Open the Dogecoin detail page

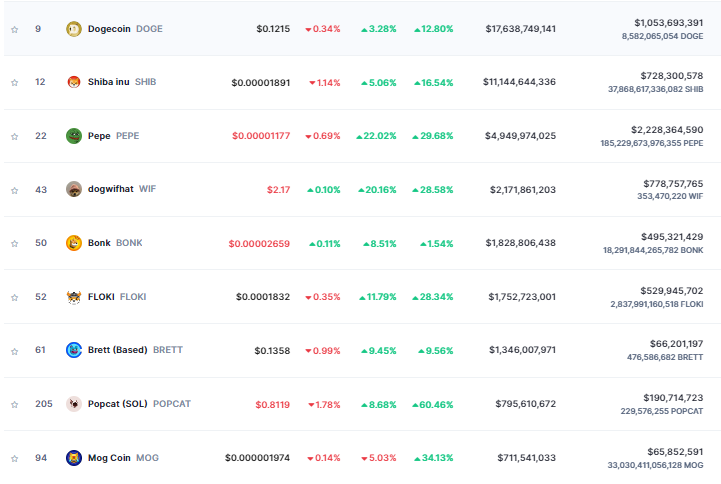(x=109, y=29)
